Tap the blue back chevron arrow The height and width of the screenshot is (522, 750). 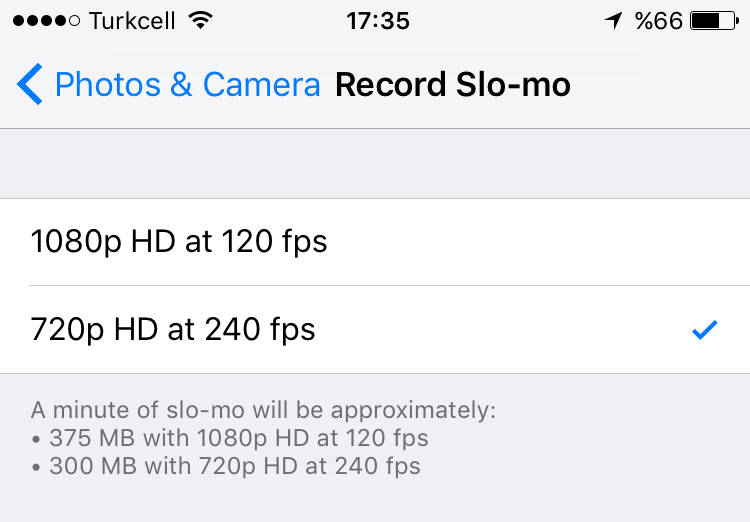[x=30, y=84]
